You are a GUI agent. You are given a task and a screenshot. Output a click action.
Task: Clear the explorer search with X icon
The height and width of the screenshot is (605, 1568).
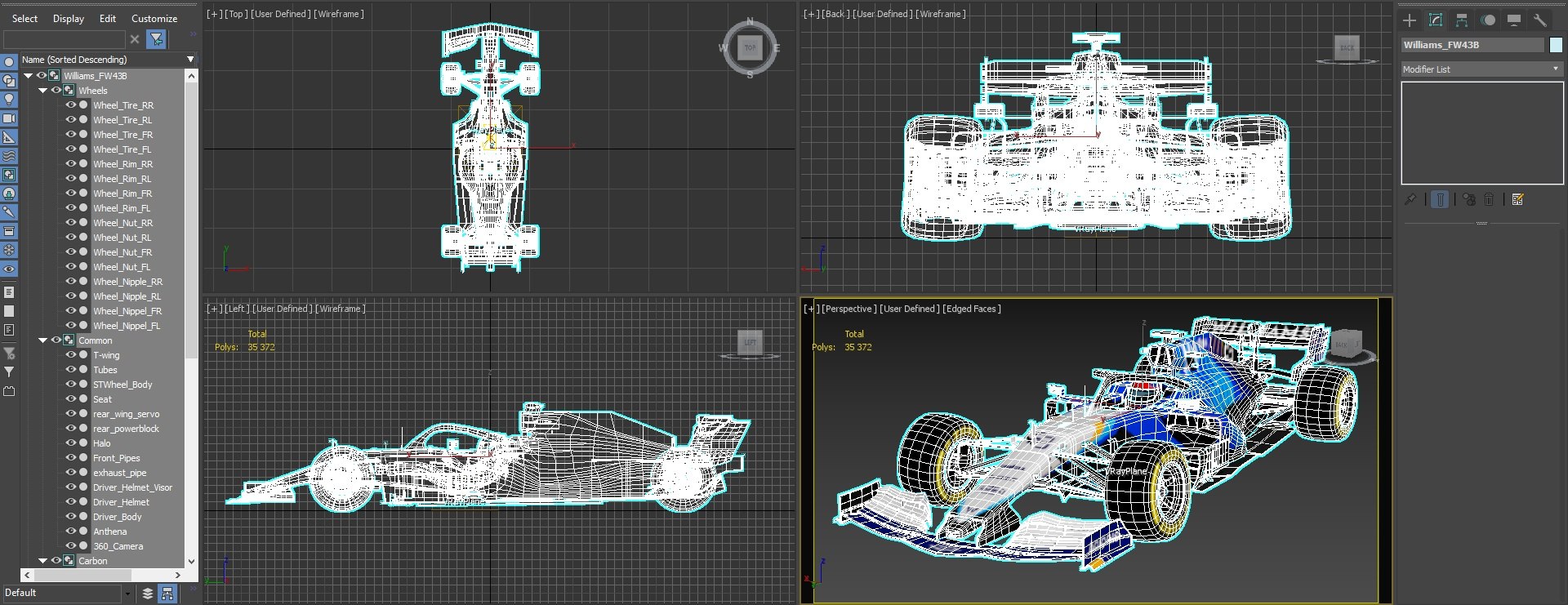135,39
